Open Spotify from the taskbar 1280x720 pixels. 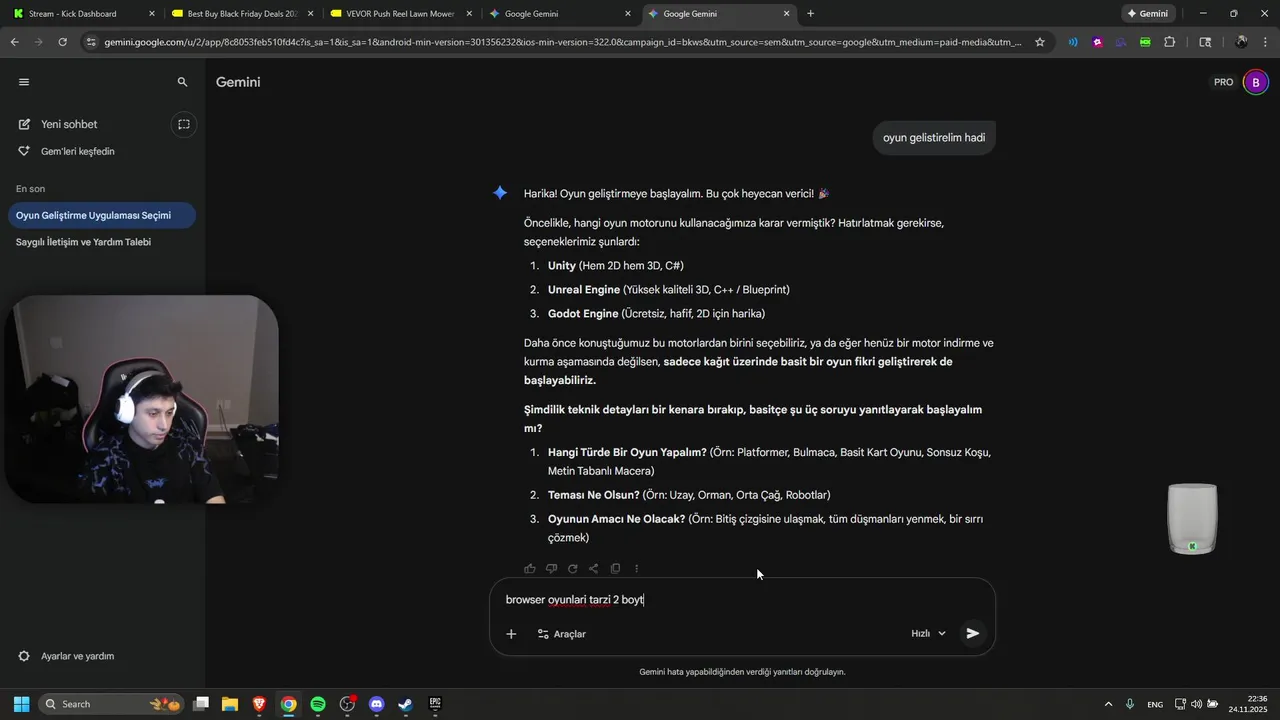(x=318, y=704)
